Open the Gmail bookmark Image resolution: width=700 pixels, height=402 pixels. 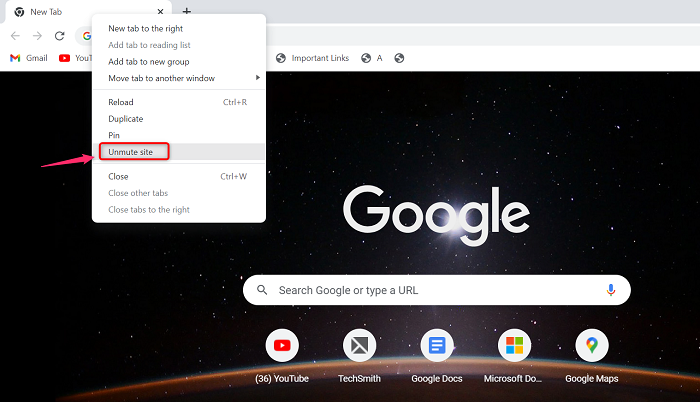click(x=29, y=58)
